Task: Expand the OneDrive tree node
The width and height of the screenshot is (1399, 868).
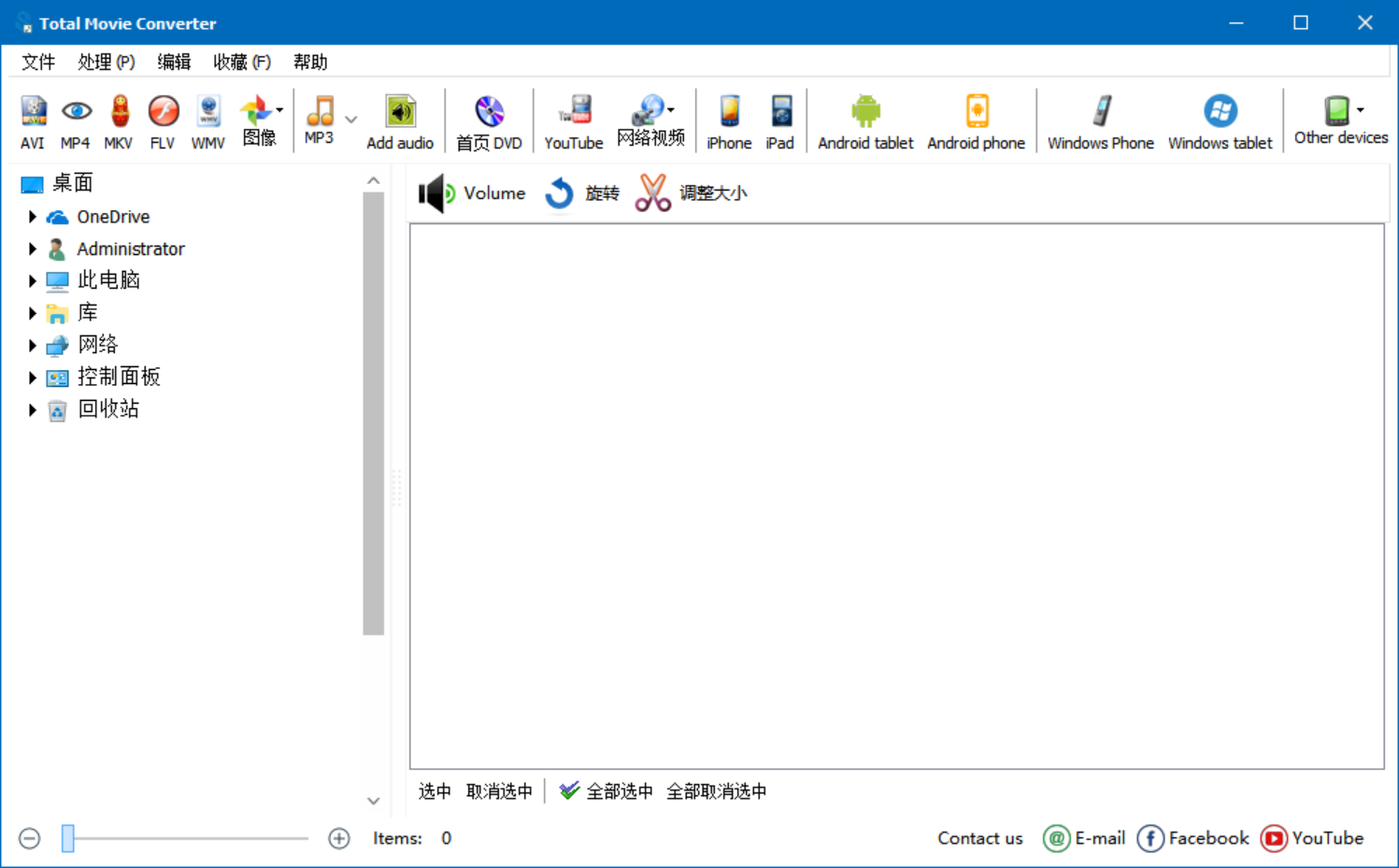Action: pos(33,217)
